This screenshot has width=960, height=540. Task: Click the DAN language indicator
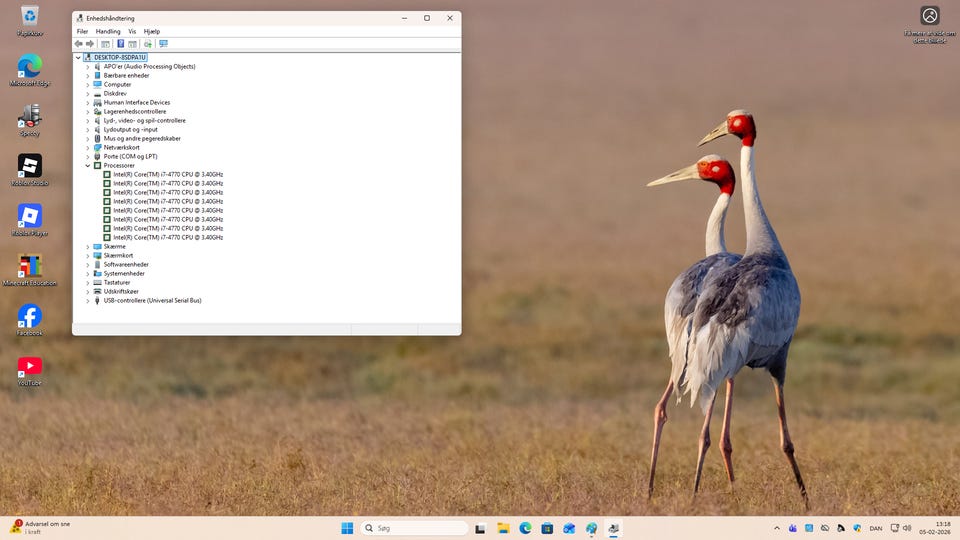coord(876,528)
